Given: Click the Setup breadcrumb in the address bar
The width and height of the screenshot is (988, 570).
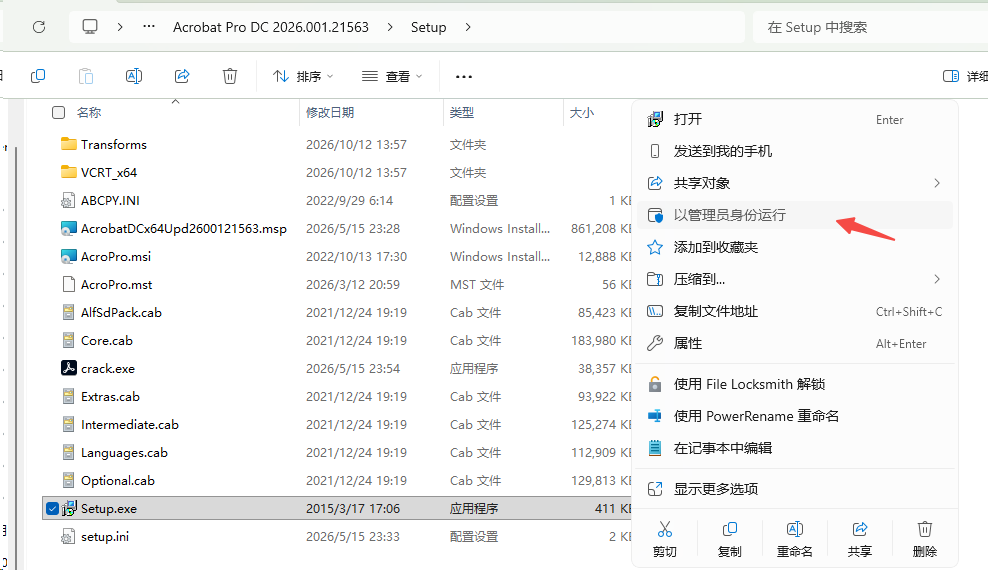Looking at the screenshot, I should 428,27.
